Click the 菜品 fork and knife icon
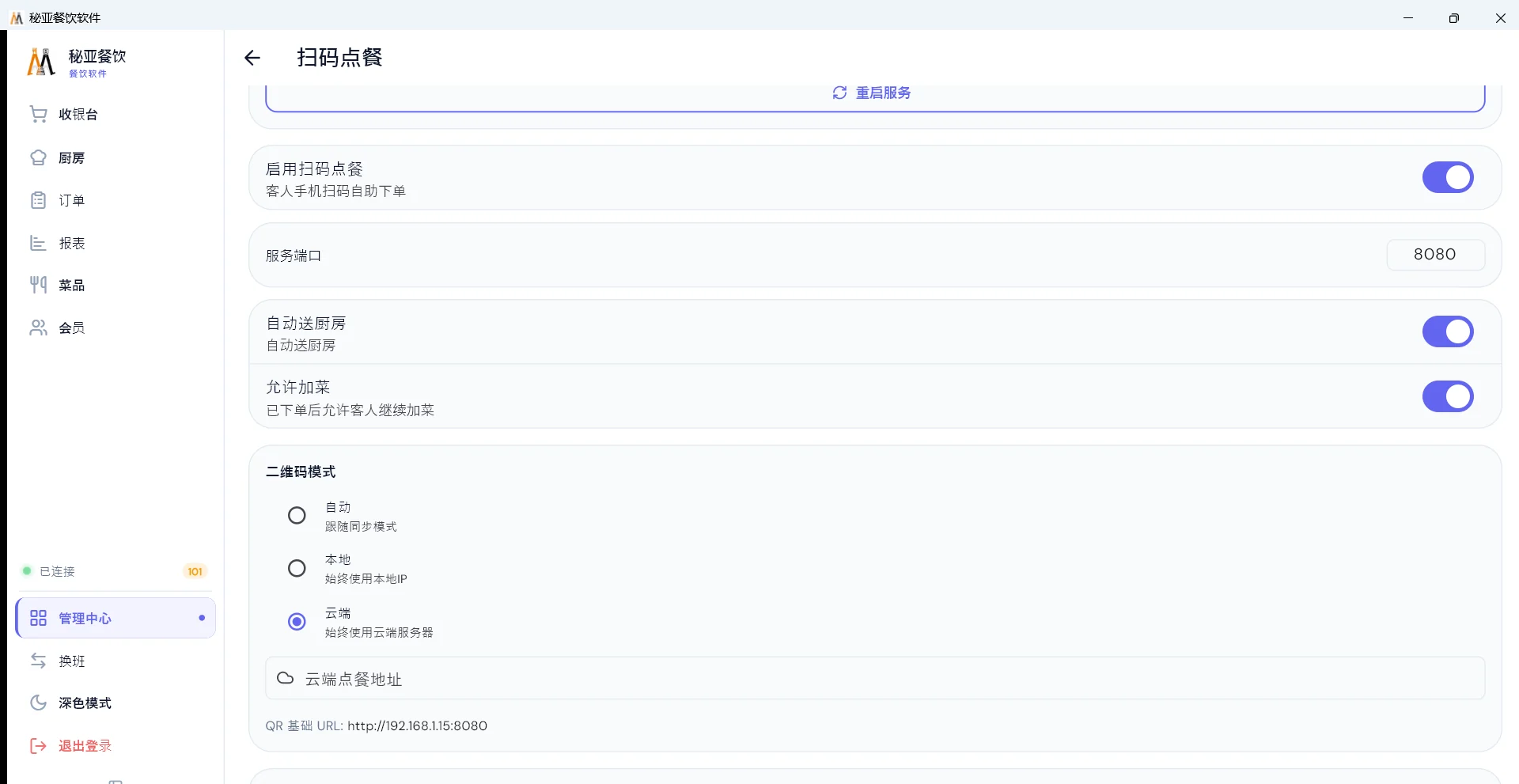The image size is (1519, 784). (x=38, y=285)
